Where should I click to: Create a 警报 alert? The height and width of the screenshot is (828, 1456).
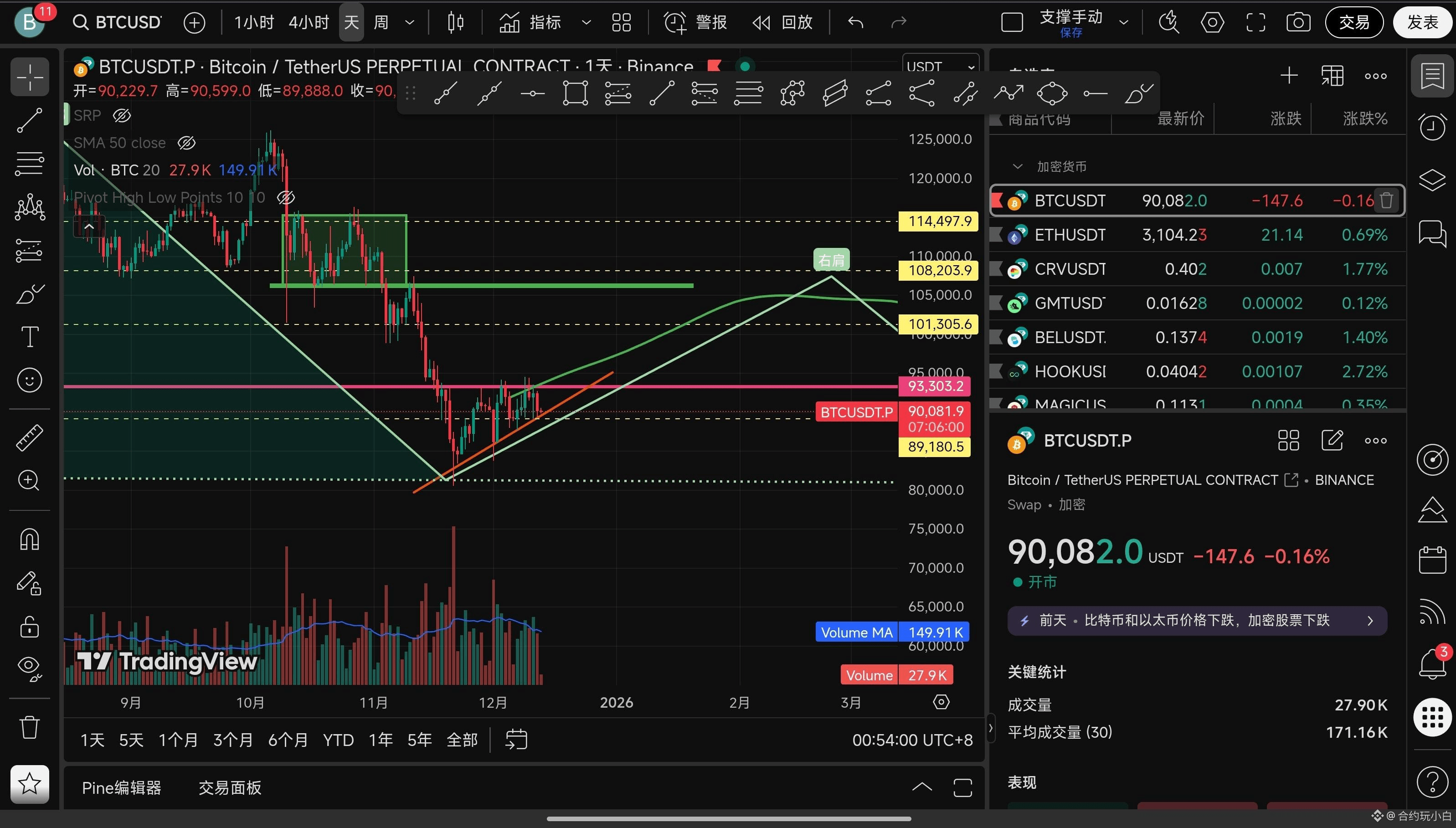click(x=695, y=23)
